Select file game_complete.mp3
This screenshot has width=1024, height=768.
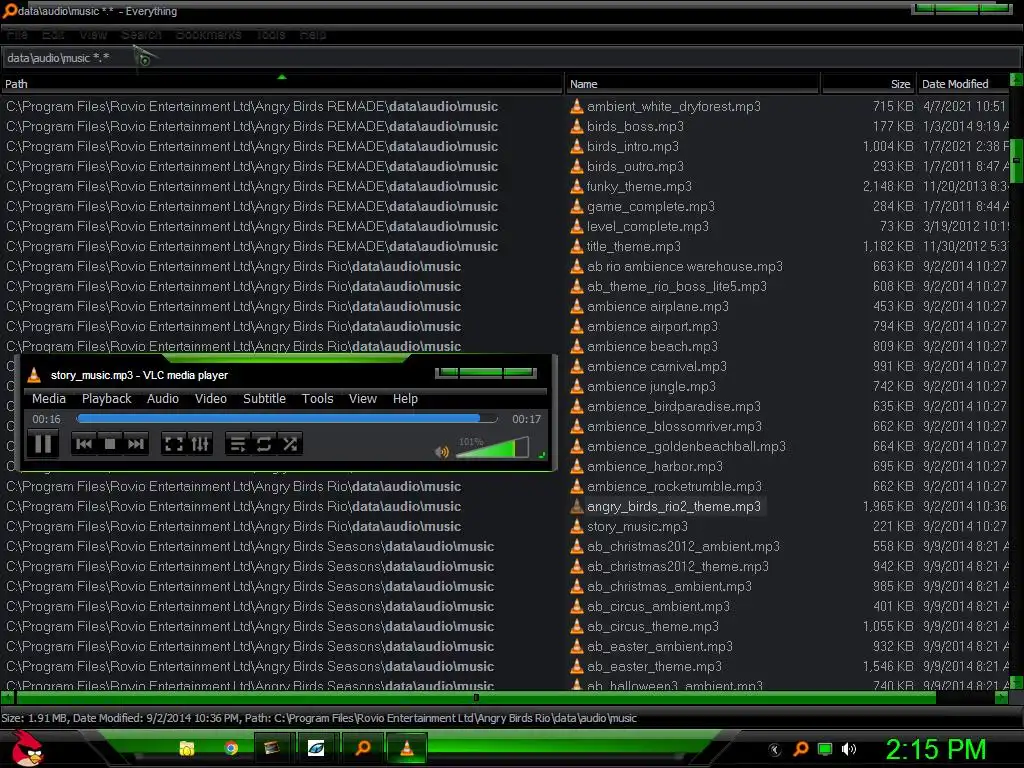(650, 206)
